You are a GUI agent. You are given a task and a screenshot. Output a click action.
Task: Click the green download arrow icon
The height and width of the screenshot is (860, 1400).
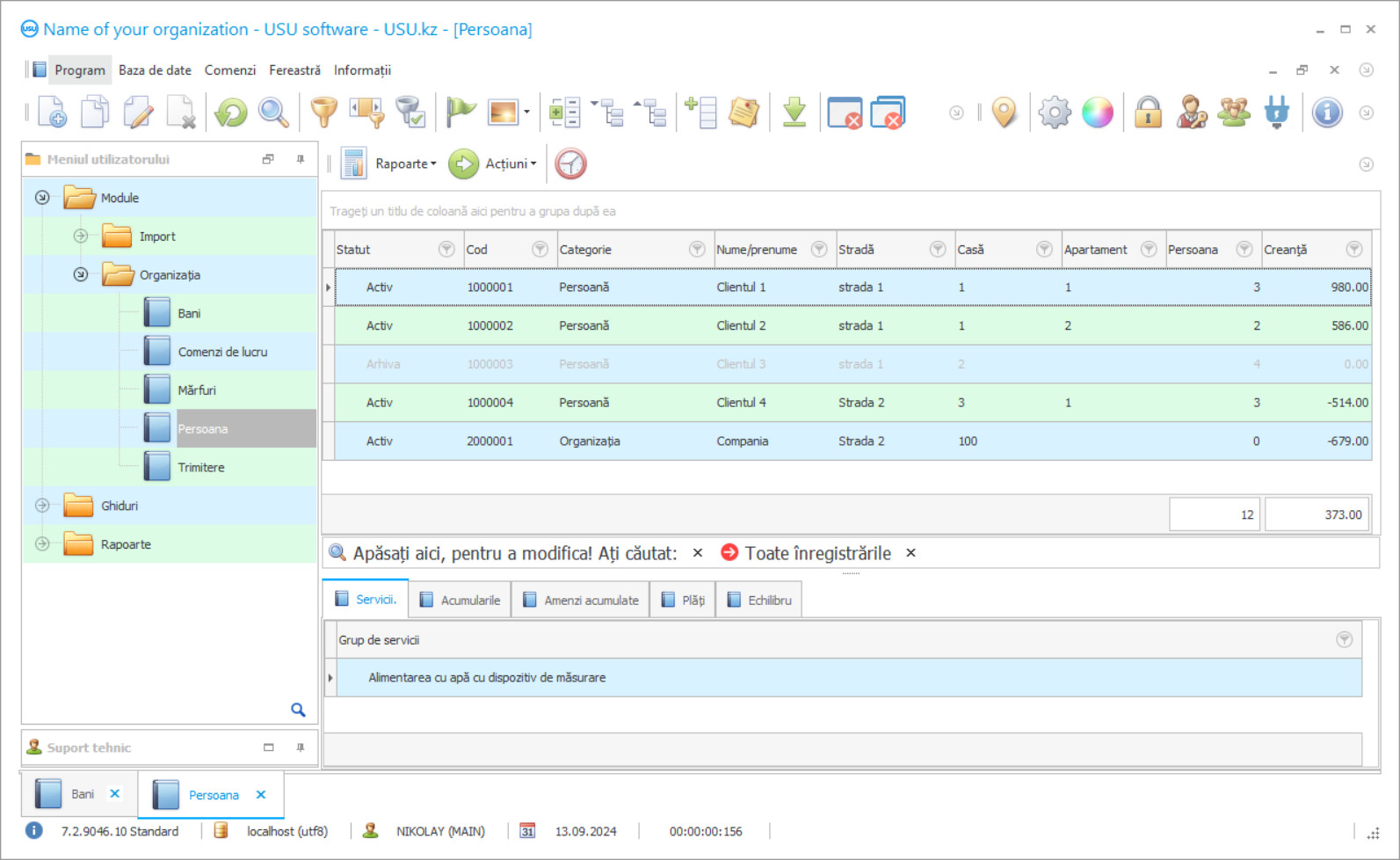(x=794, y=113)
